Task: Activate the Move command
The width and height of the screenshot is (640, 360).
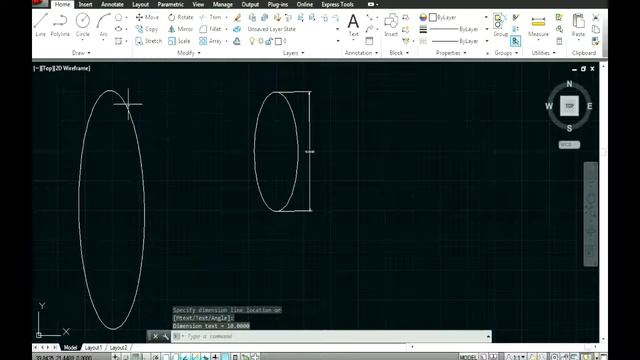Action: point(147,17)
